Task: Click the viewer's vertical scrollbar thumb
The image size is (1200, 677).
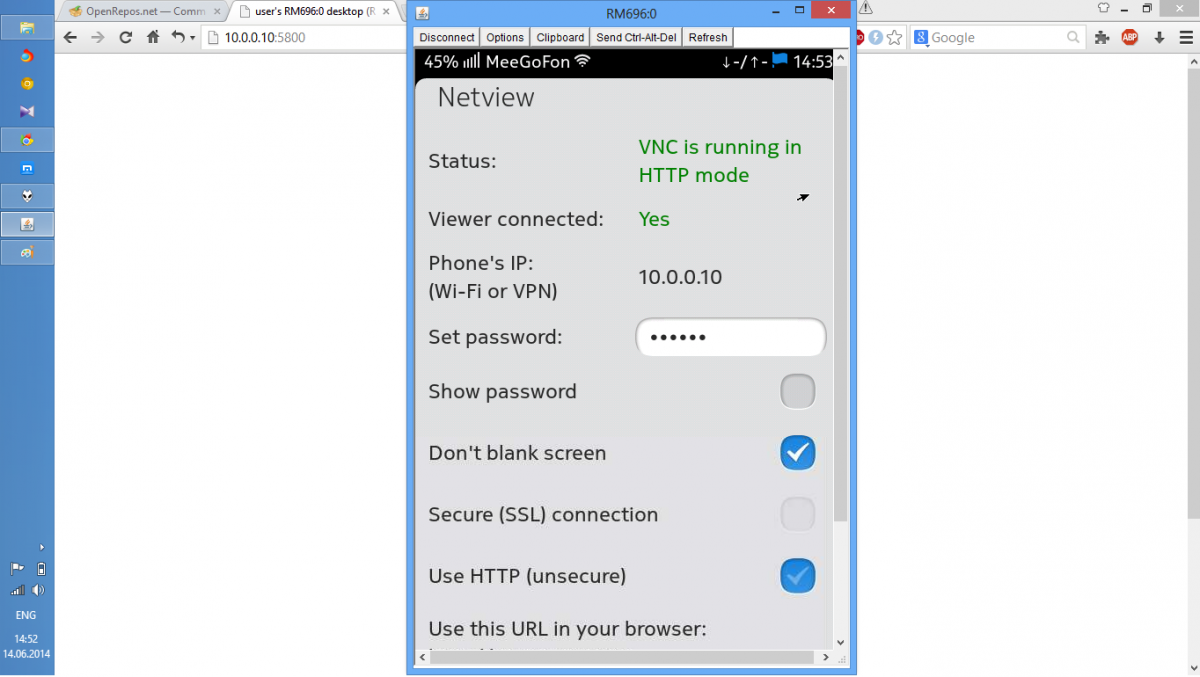Action: pyautogui.click(x=840, y=300)
